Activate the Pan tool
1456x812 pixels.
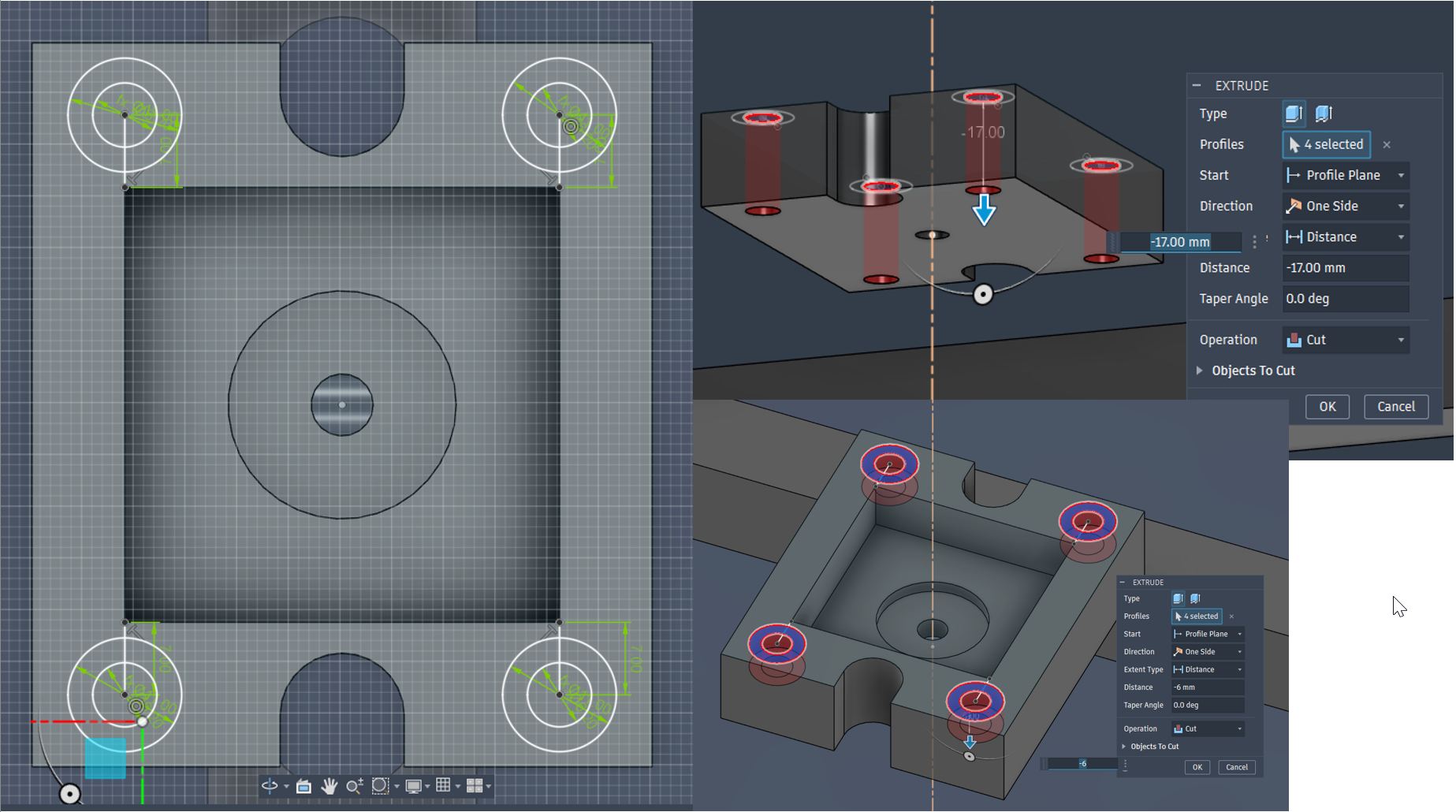tap(329, 786)
